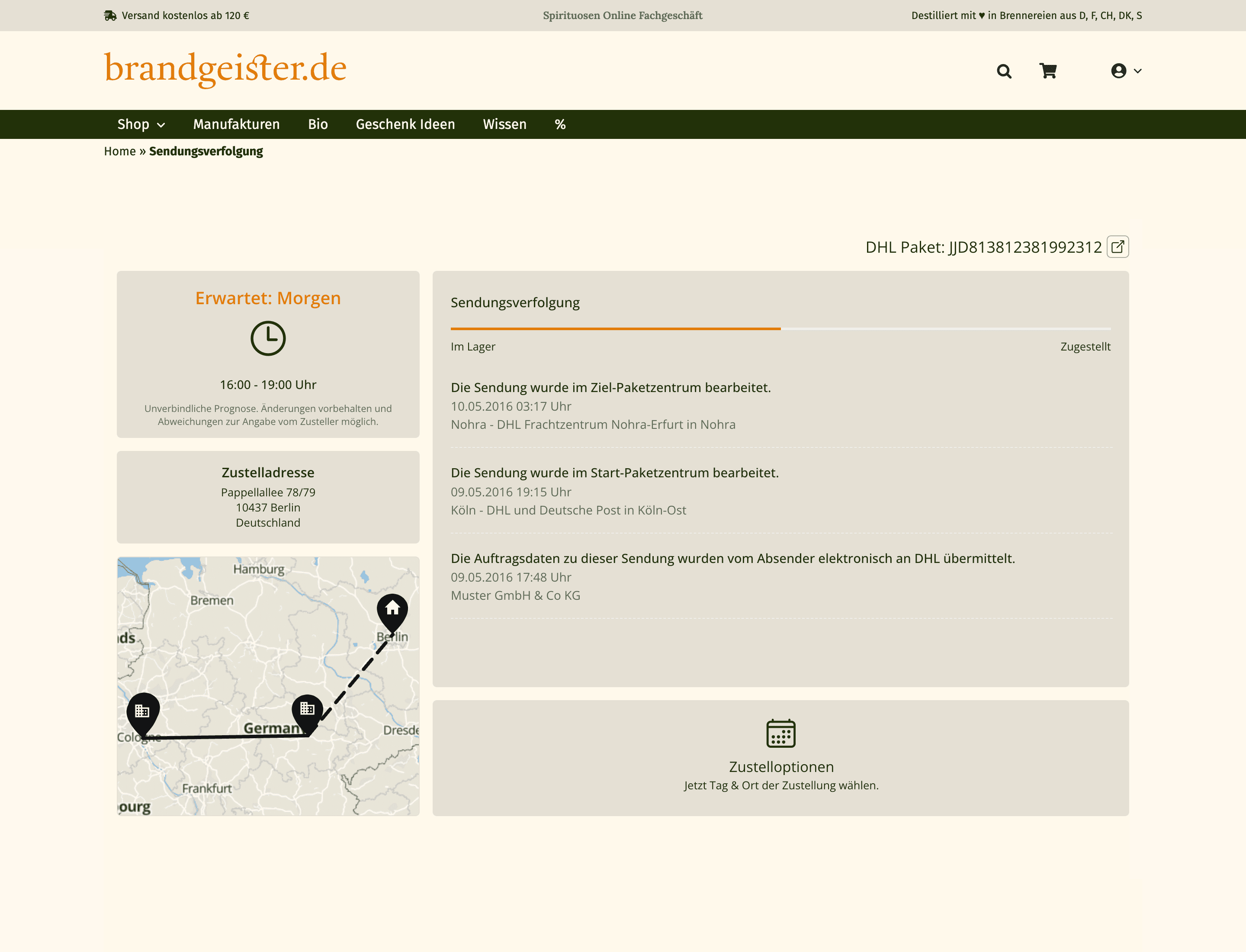Click the Zustelloptionen calendar icon
Screen dimensions: 1246x952
pos(781,733)
